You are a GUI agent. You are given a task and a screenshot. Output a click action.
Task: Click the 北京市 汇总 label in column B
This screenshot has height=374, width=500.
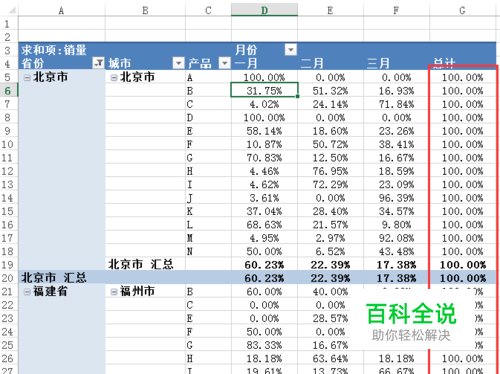tap(141, 265)
